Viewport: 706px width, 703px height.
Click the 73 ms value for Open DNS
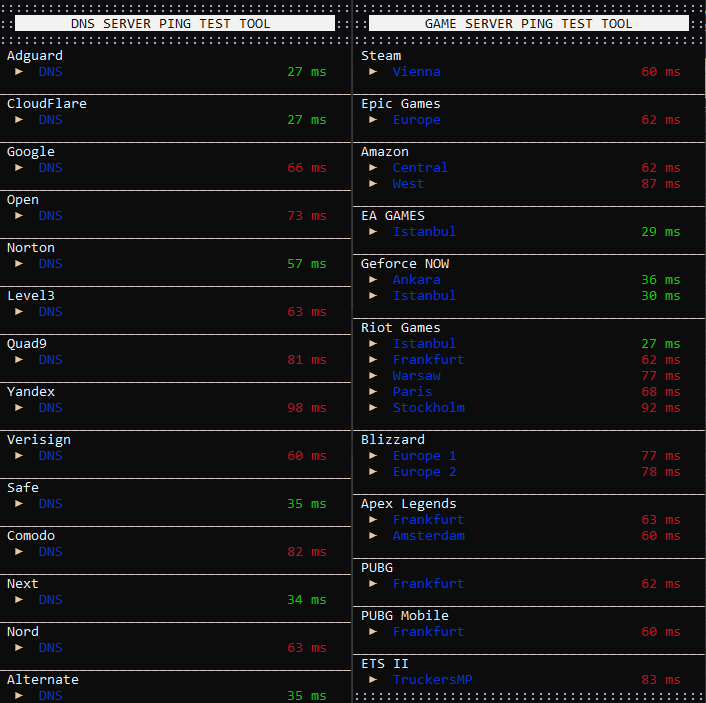[307, 216]
